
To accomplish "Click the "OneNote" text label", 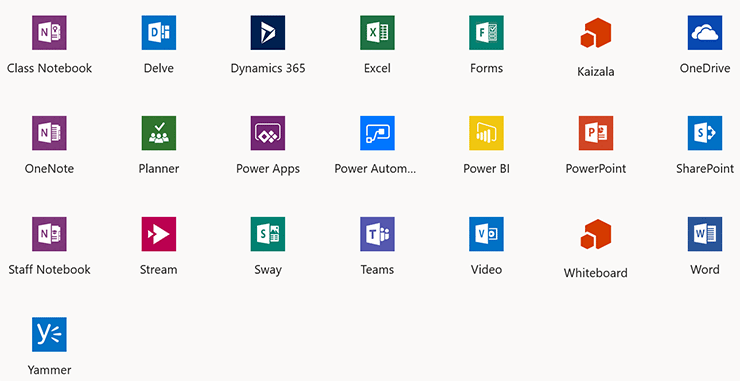I will click(x=49, y=169).
